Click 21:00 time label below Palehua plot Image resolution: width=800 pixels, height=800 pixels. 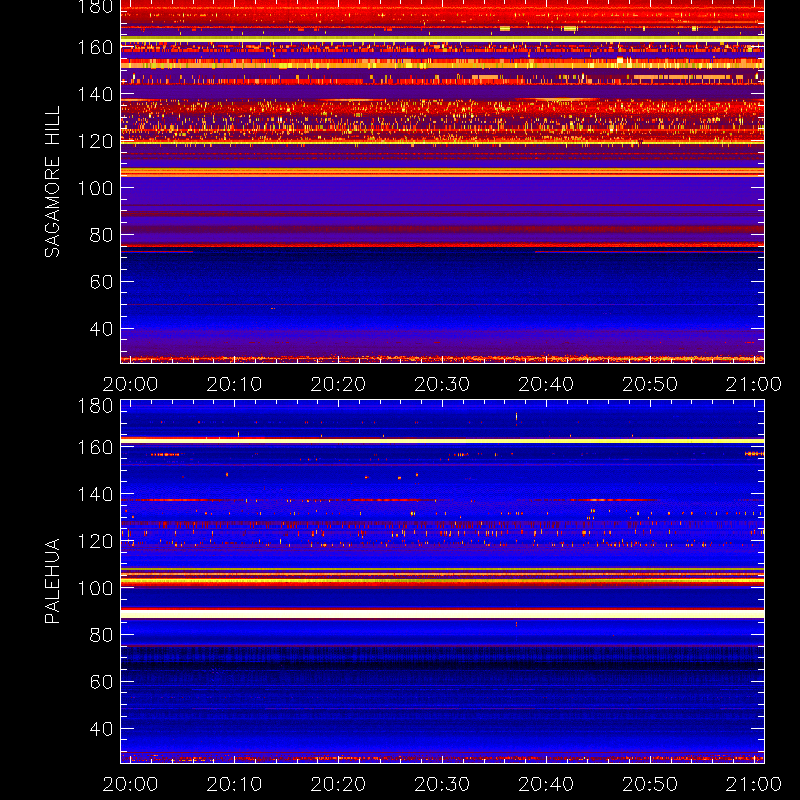coord(754,784)
